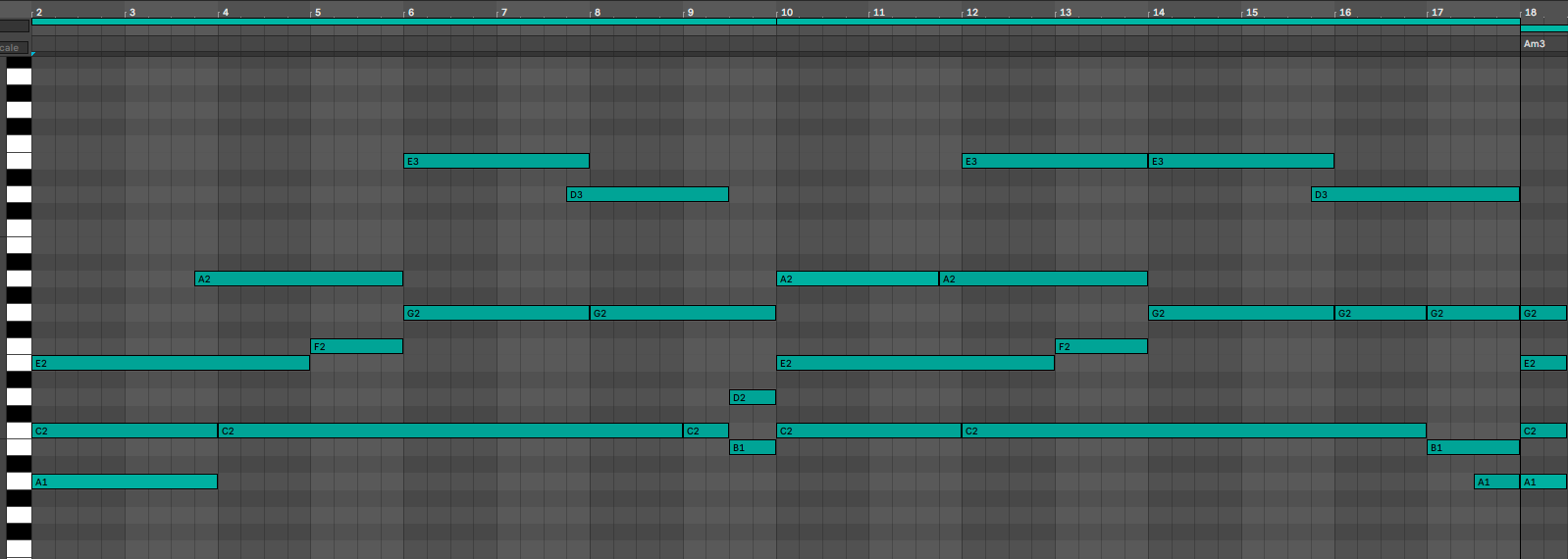Screen dimensions: 1568x559
Task: Select the E3 note starting at bar 14
Action: [x=1240, y=161]
